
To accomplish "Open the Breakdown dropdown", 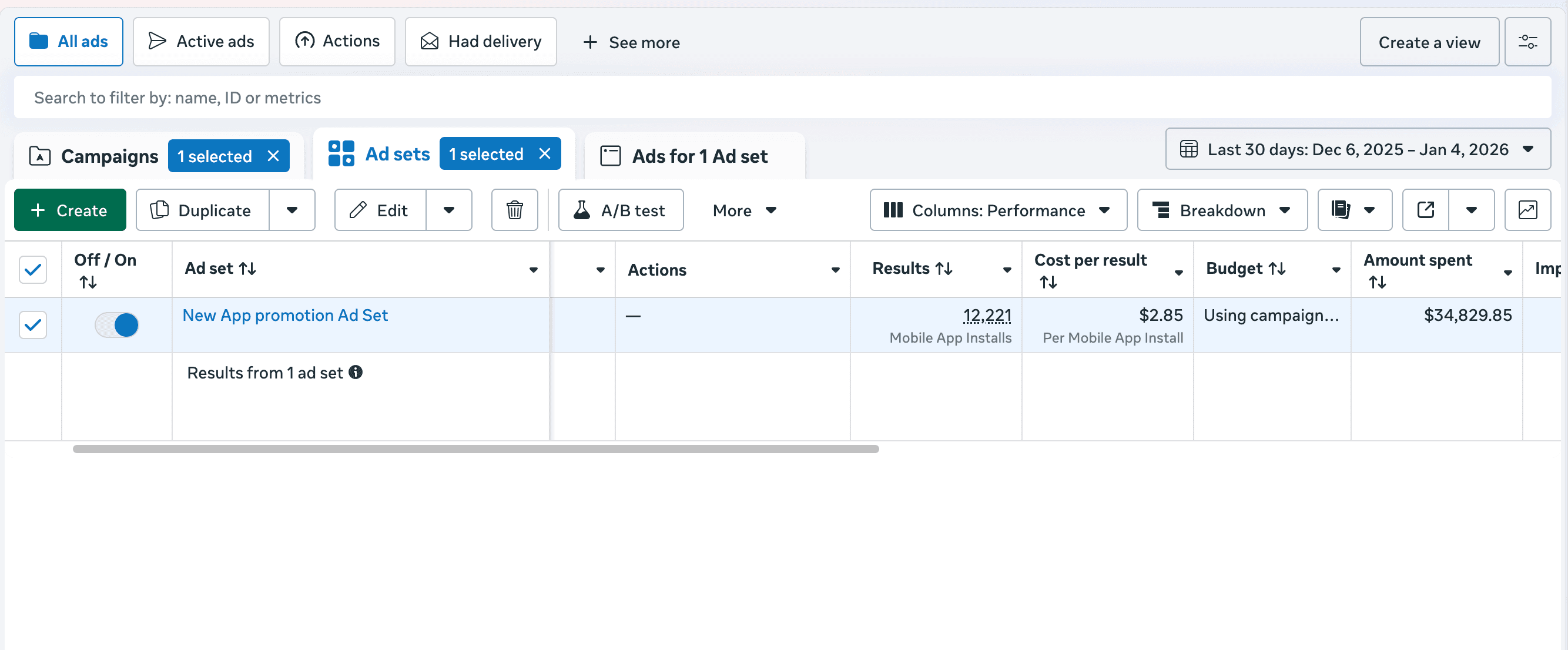I will tap(1222, 210).
